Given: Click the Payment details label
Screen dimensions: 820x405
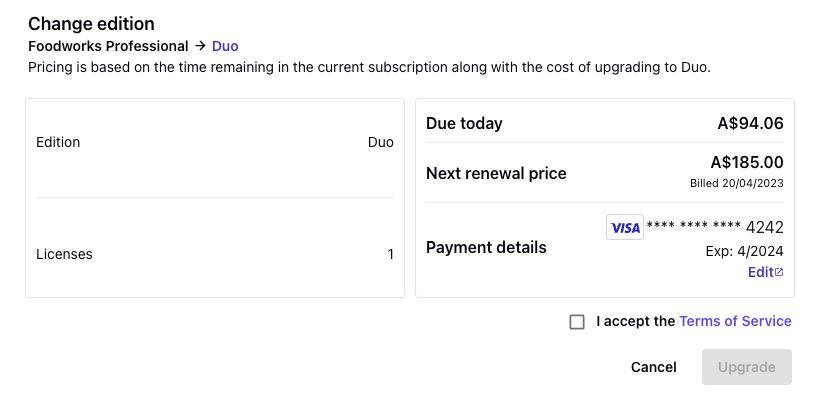Looking at the screenshot, I should click(486, 248).
